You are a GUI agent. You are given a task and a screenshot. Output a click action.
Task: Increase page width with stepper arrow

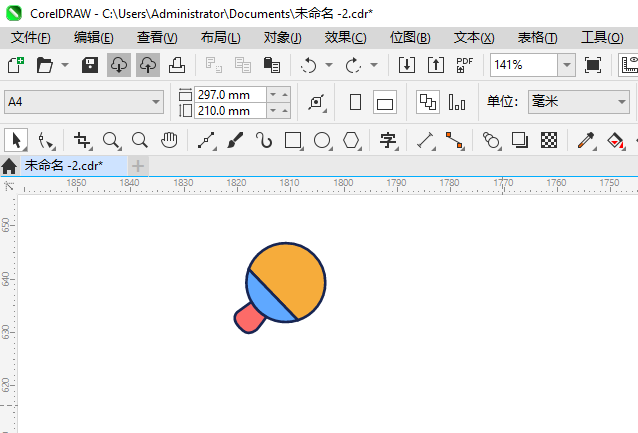tap(285, 95)
